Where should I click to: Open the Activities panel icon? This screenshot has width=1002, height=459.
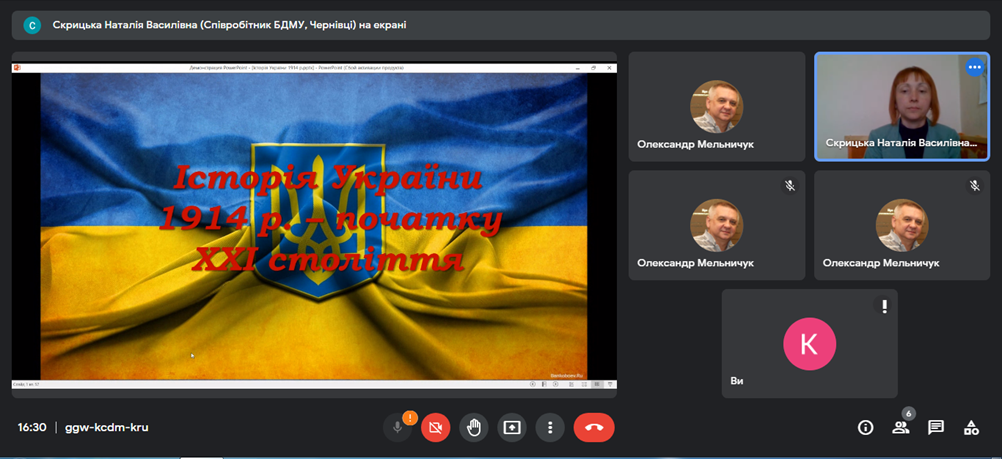[971, 428]
